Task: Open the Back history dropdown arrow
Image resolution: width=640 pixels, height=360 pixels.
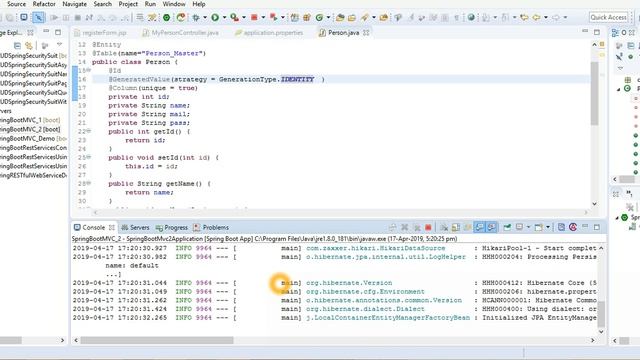Action: tap(546, 18)
